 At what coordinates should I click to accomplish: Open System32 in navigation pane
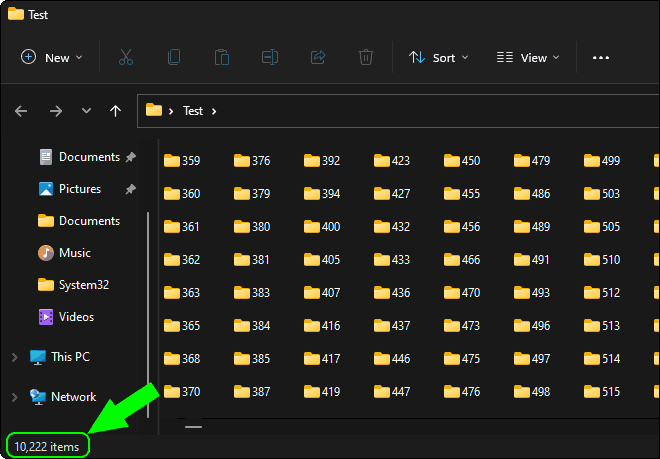[73, 285]
